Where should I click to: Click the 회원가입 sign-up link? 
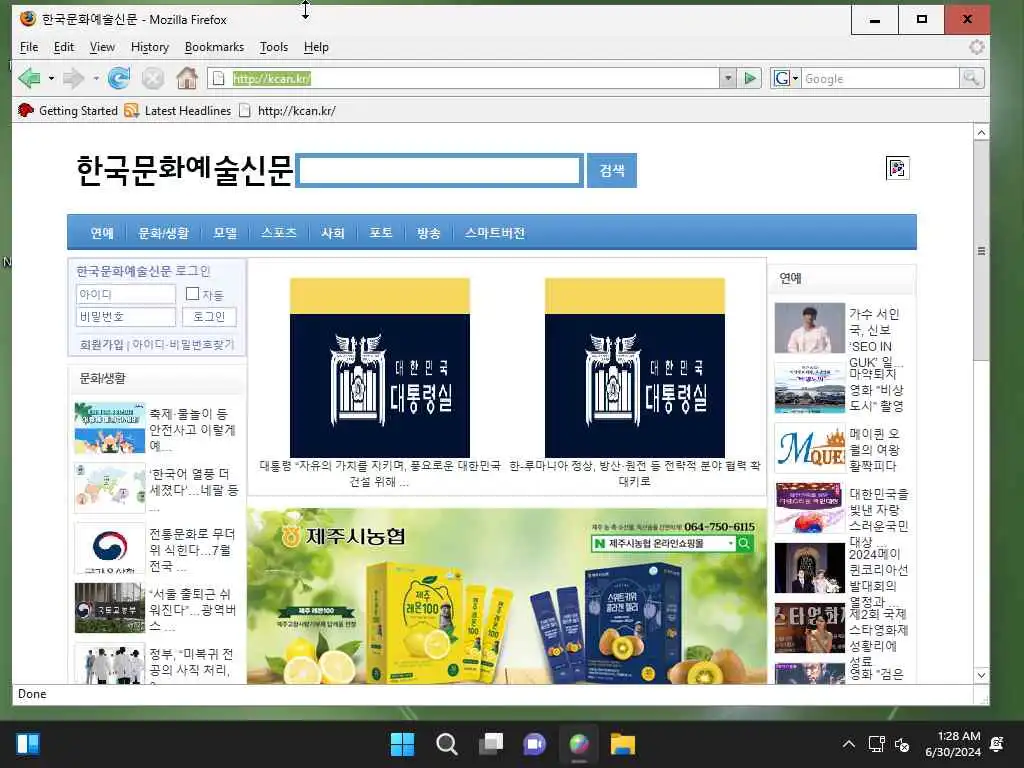[x=101, y=344]
